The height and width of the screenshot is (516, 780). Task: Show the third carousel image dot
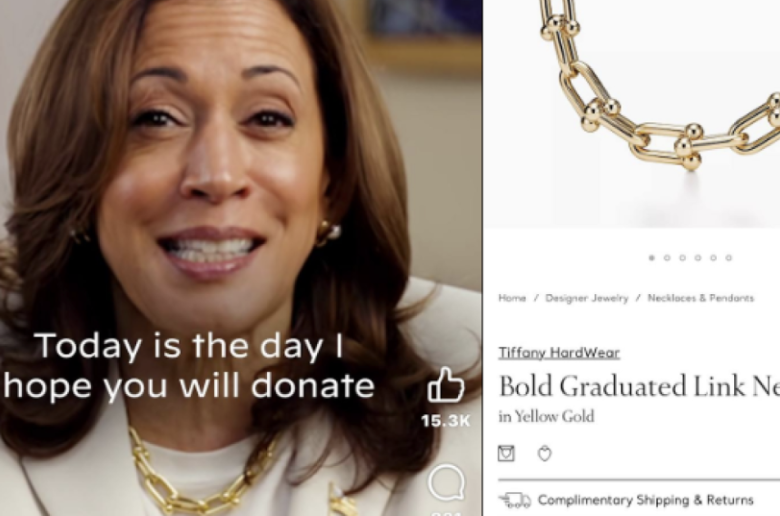682,258
